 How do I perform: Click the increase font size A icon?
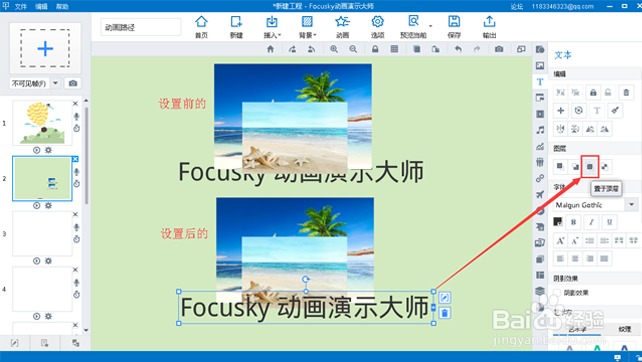(560, 241)
